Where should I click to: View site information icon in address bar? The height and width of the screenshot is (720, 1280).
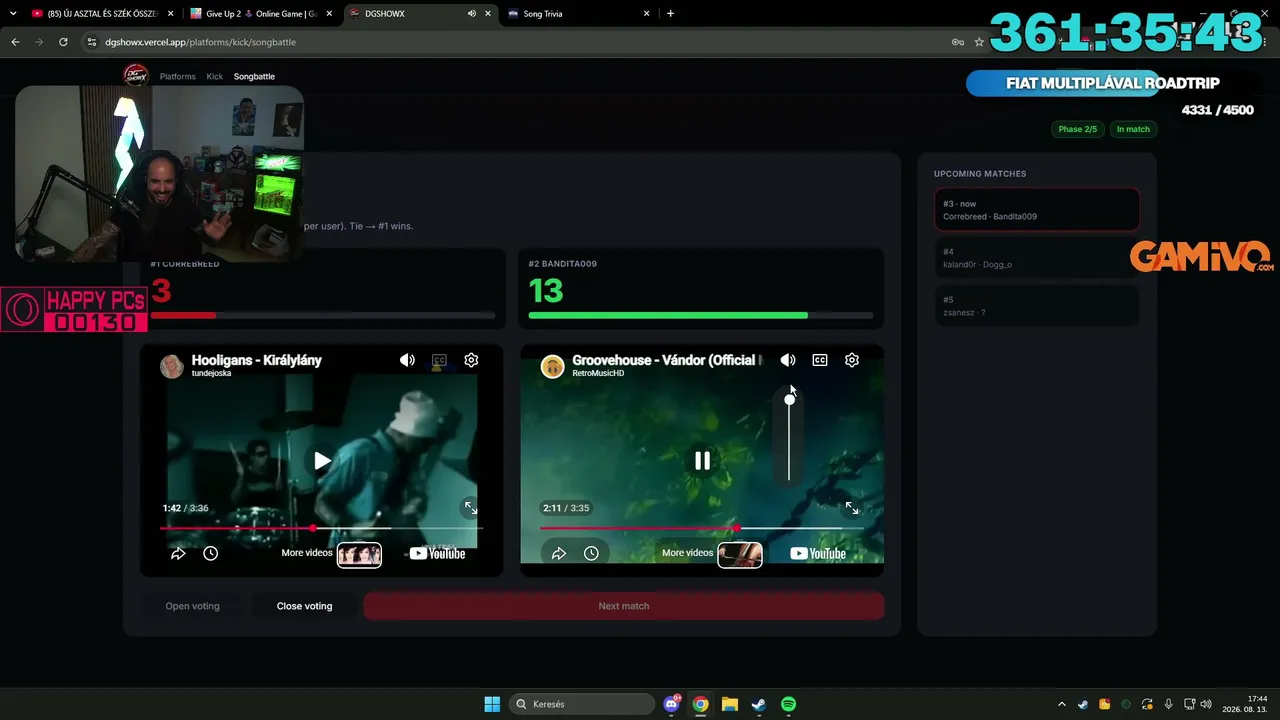click(92, 42)
